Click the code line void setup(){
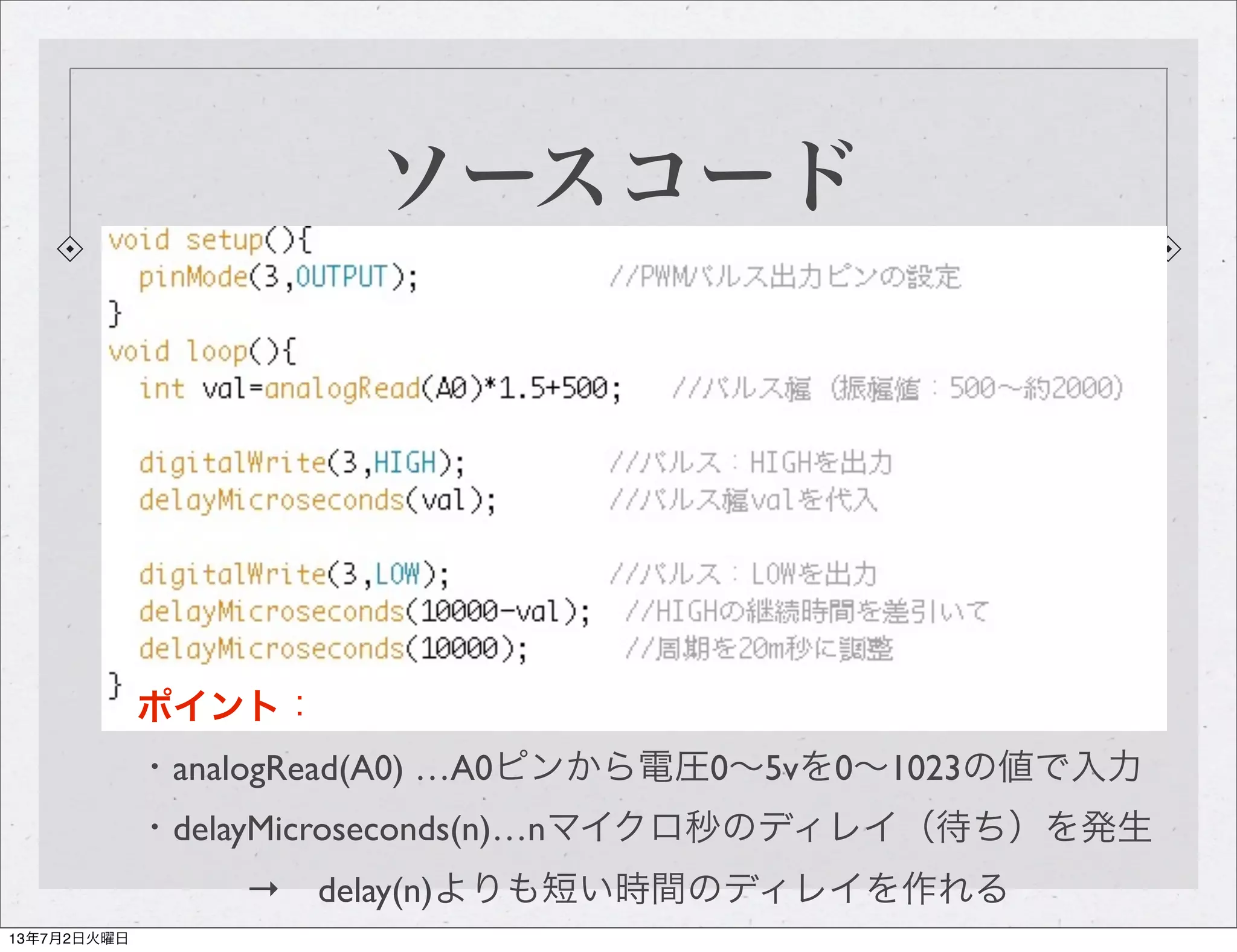The image size is (1237, 952). [x=210, y=240]
